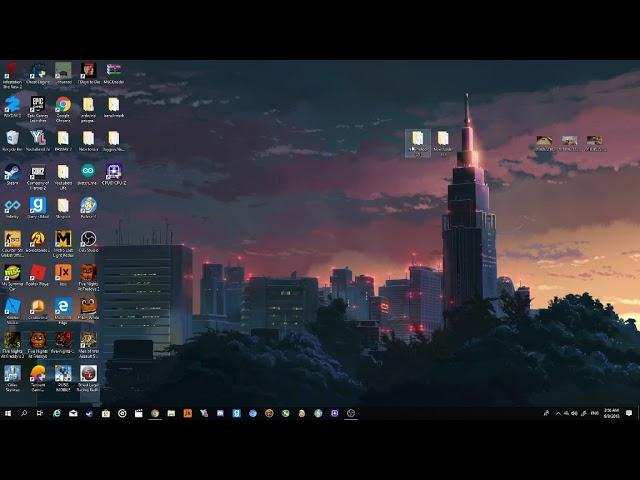This screenshot has height=480, width=640.
Task: Select Street Legal Racing Redline shortcut
Action: pos(88,379)
